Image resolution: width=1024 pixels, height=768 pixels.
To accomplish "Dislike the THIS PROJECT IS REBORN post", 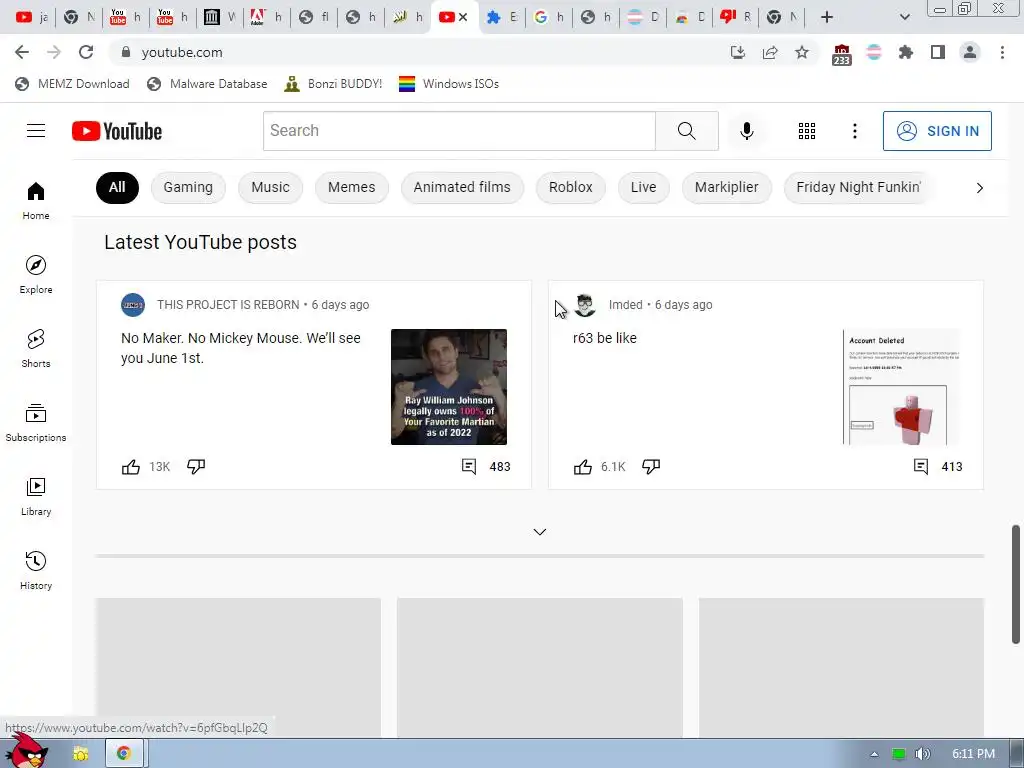I will [x=196, y=466].
